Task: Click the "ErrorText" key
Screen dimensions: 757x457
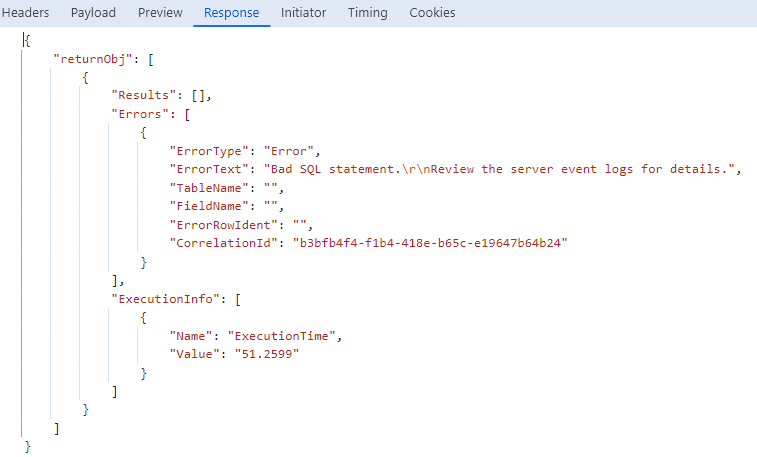Action: 209,169
